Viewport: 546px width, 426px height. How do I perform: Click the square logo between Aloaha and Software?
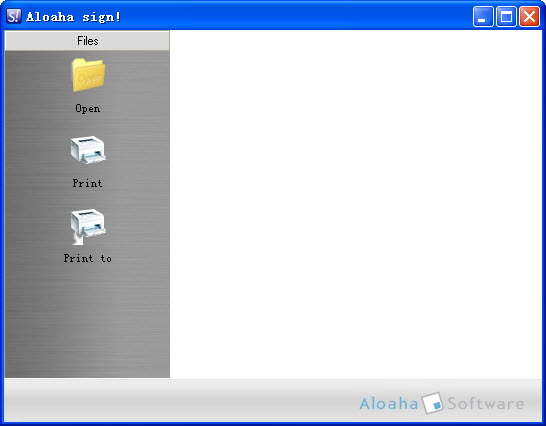coord(432,403)
